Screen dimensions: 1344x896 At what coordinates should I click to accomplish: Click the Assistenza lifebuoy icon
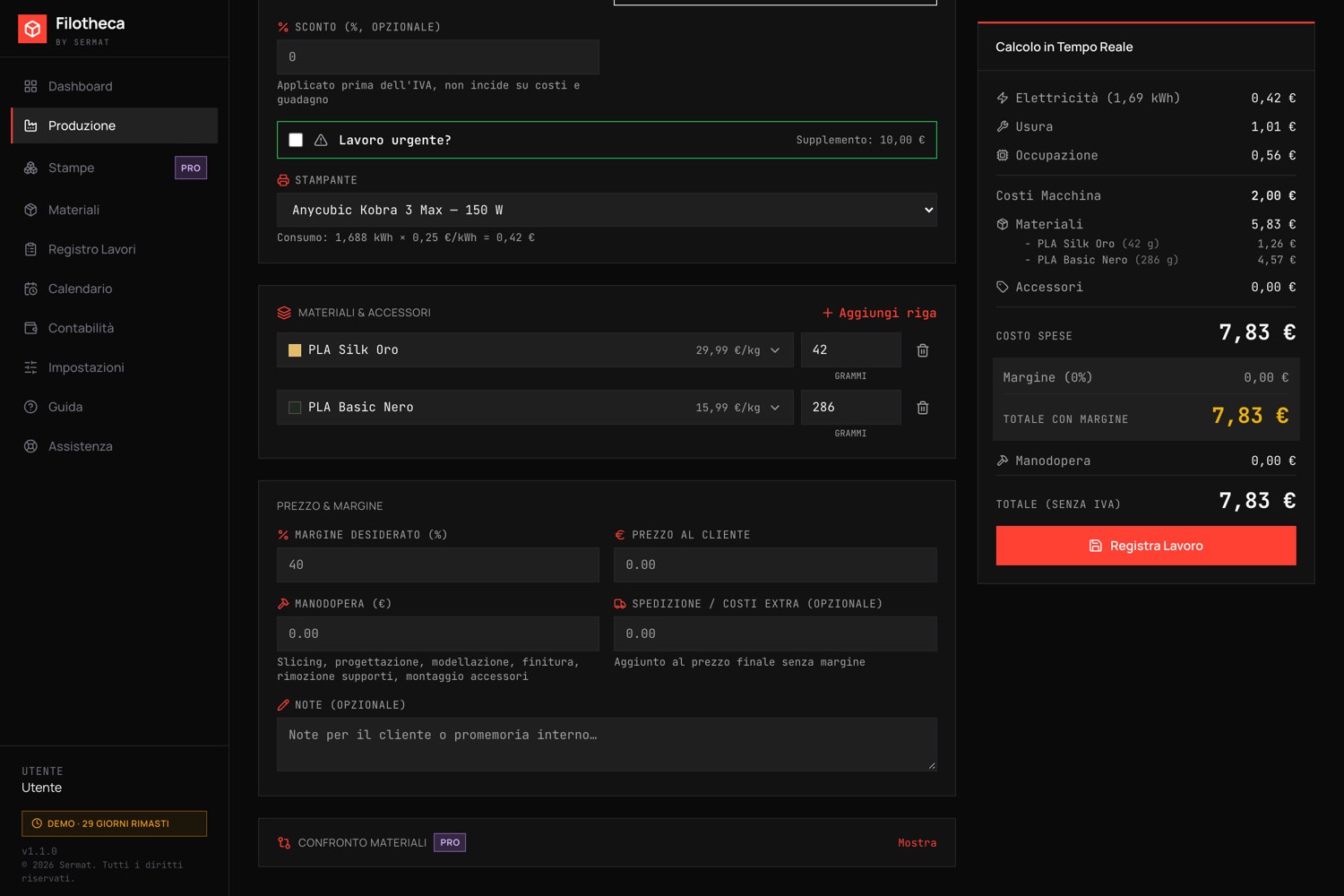(x=30, y=446)
